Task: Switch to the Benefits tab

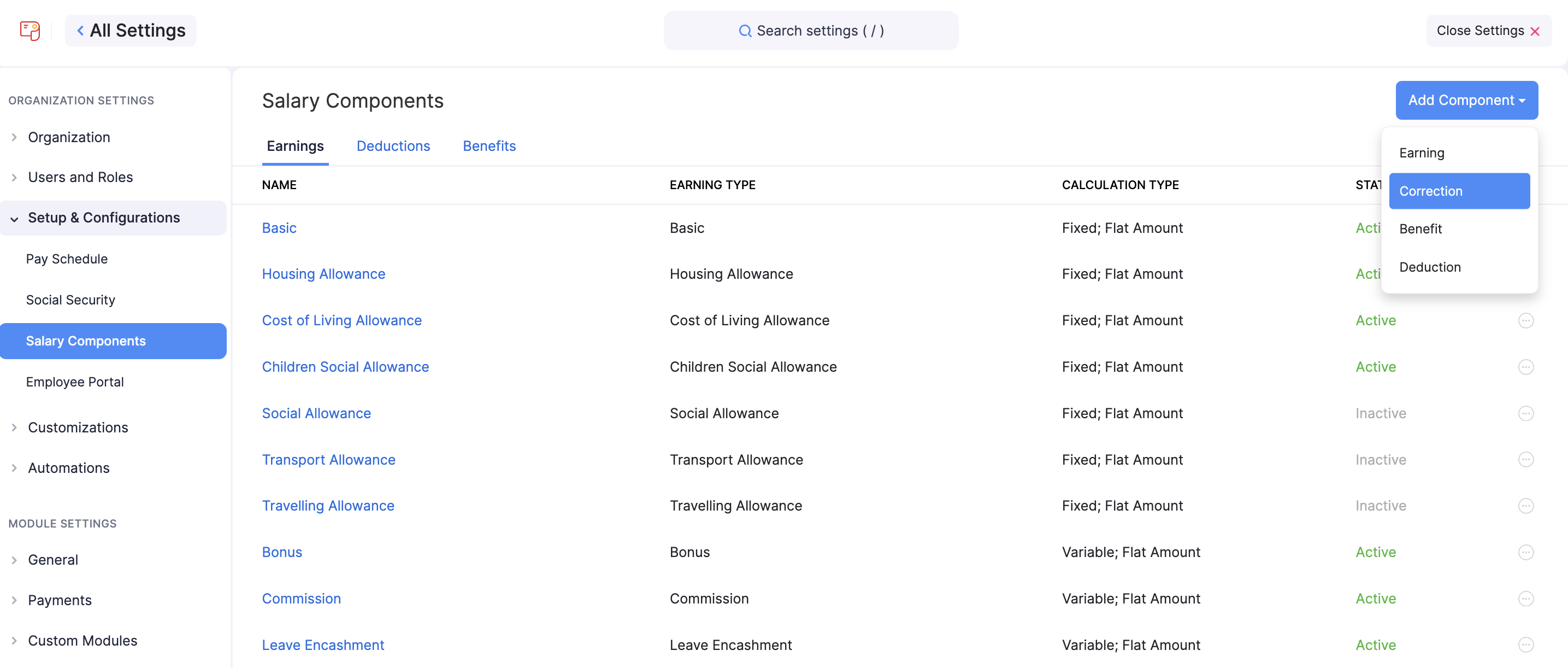Action: coord(489,145)
